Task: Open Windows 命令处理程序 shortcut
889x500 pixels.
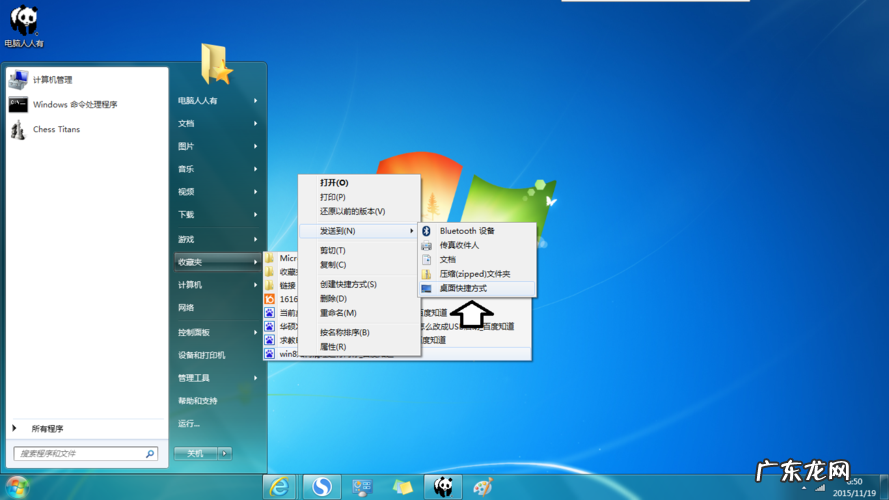Action: coord(74,104)
